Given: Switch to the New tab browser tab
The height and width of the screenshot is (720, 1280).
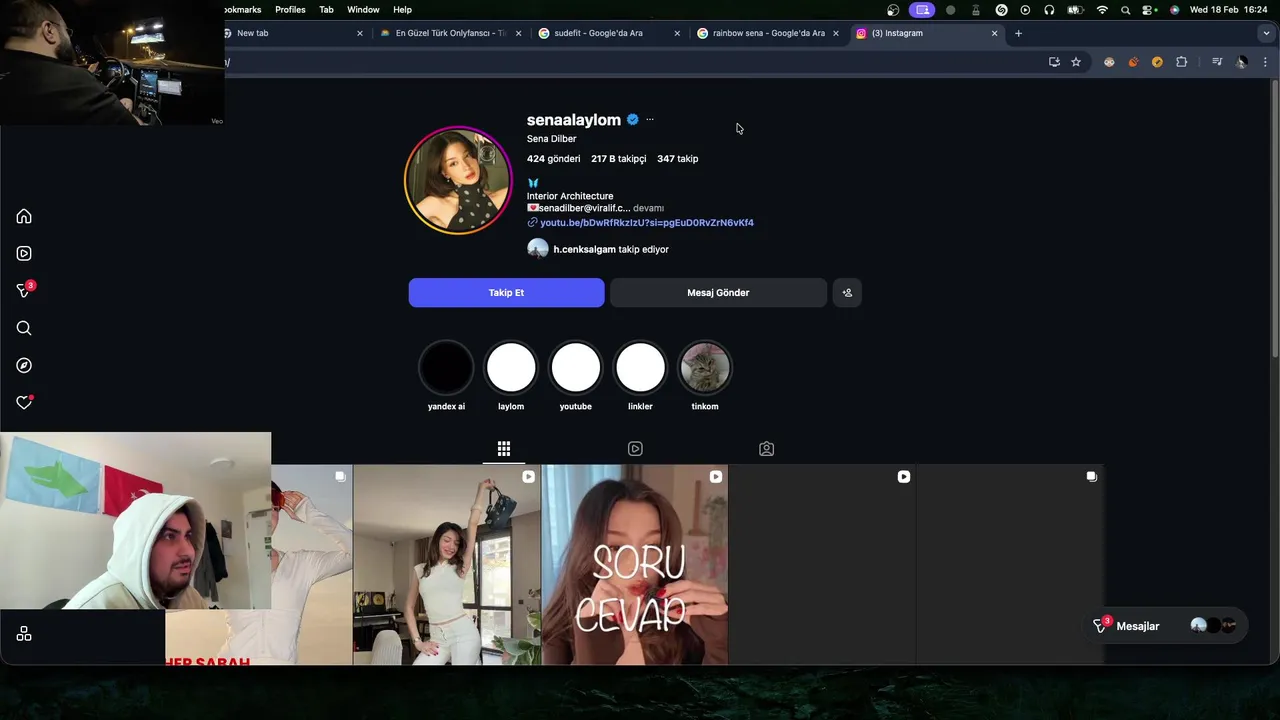Looking at the screenshot, I should click(290, 33).
